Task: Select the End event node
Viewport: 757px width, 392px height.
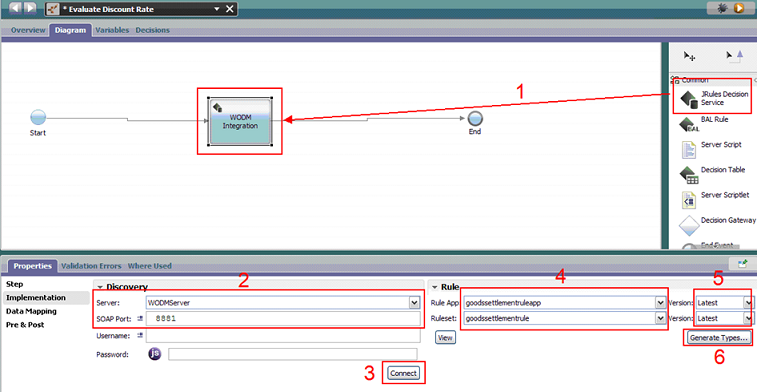Action: [x=475, y=118]
